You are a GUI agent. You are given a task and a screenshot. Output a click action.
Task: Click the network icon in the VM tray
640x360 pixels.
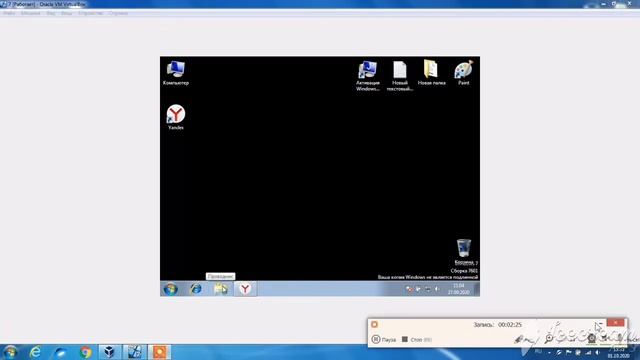click(427, 289)
